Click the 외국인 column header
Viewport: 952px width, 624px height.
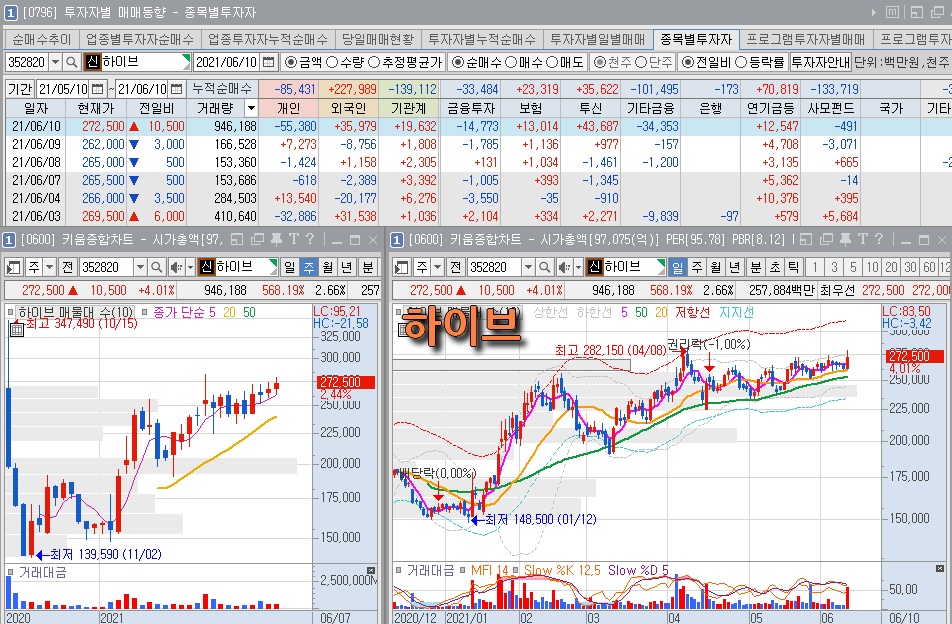[348, 108]
